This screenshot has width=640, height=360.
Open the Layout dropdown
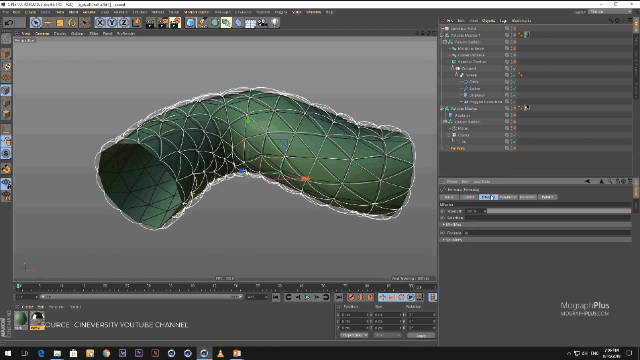[609, 12]
